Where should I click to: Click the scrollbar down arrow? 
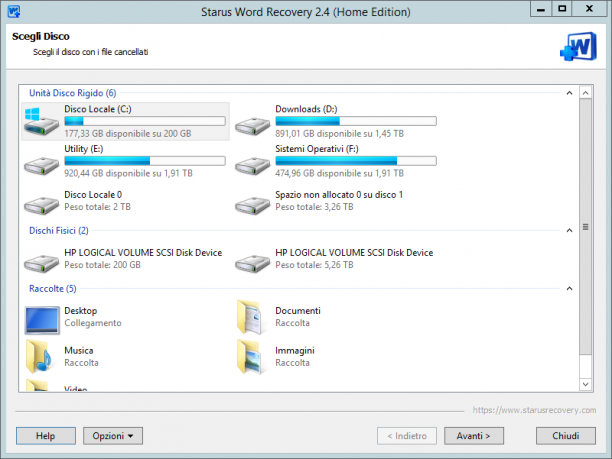tap(585, 384)
